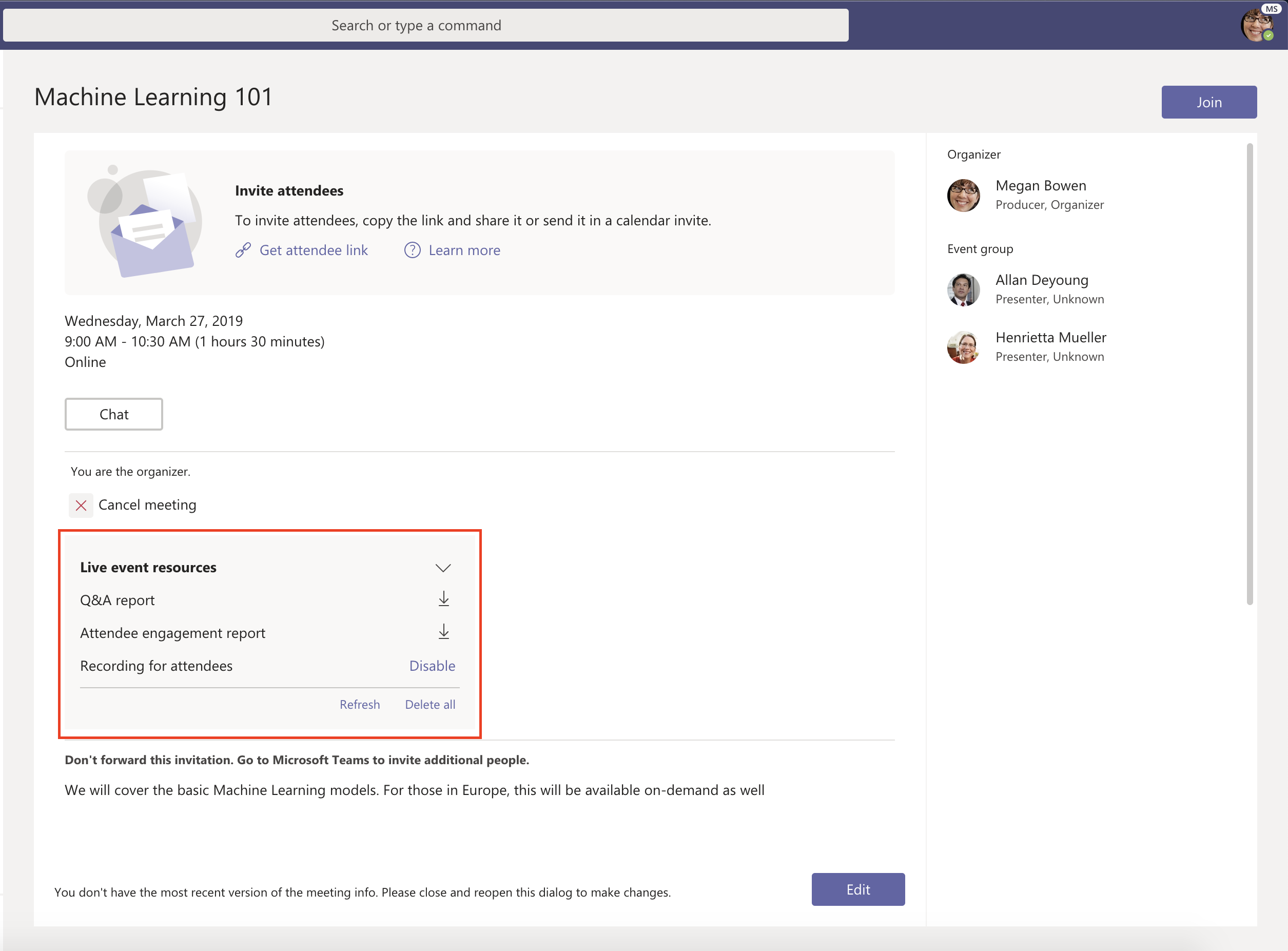The width and height of the screenshot is (1288, 951).
Task: Click the red X cancel meeting icon
Action: pos(81,505)
